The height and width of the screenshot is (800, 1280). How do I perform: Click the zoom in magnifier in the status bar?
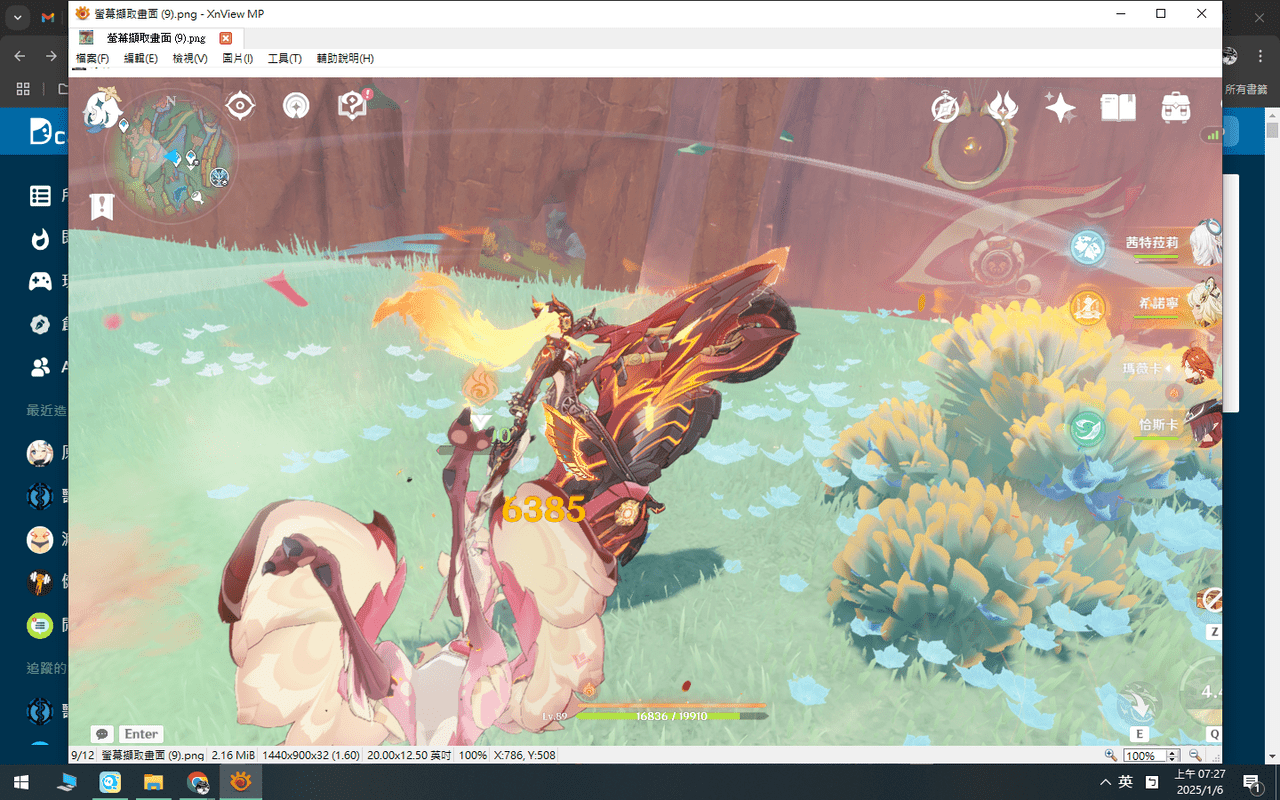[x=1111, y=755]
